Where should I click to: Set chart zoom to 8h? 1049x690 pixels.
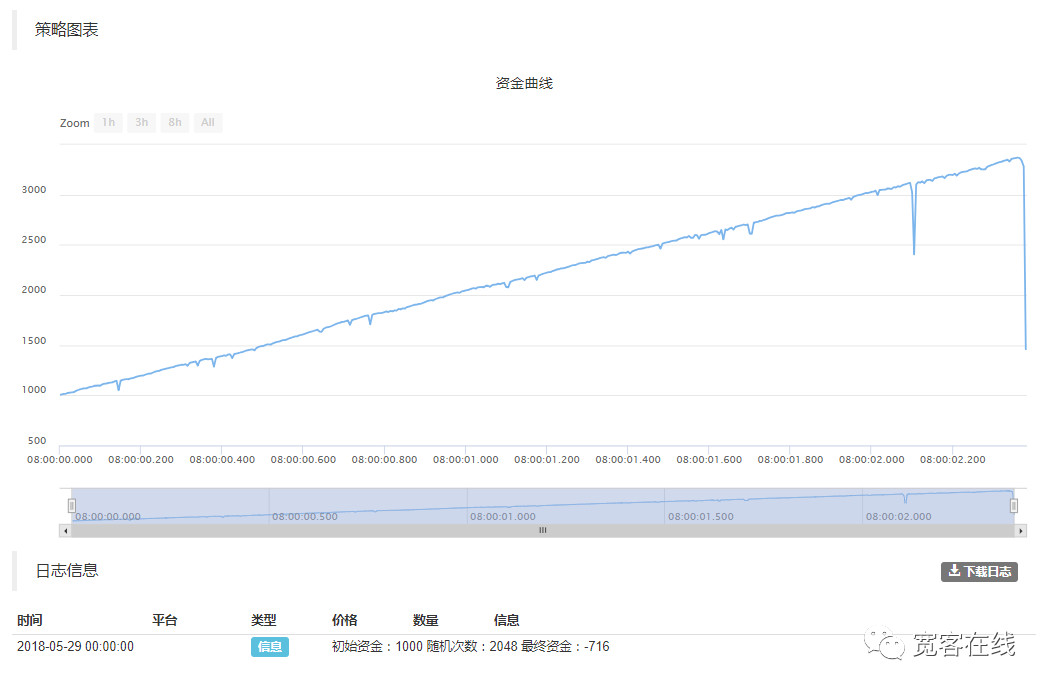pos(175,123)
